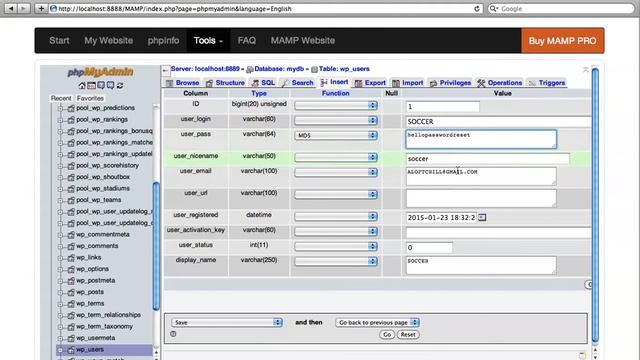Open the Save action dropdown

227,322
